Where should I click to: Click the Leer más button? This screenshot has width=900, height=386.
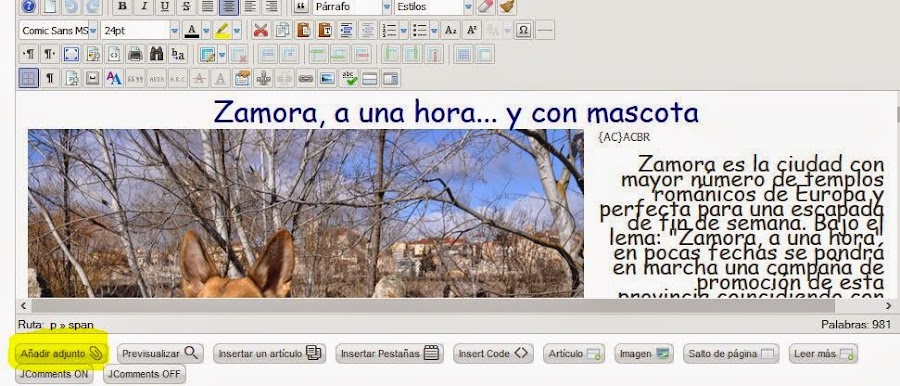[823, 353]
